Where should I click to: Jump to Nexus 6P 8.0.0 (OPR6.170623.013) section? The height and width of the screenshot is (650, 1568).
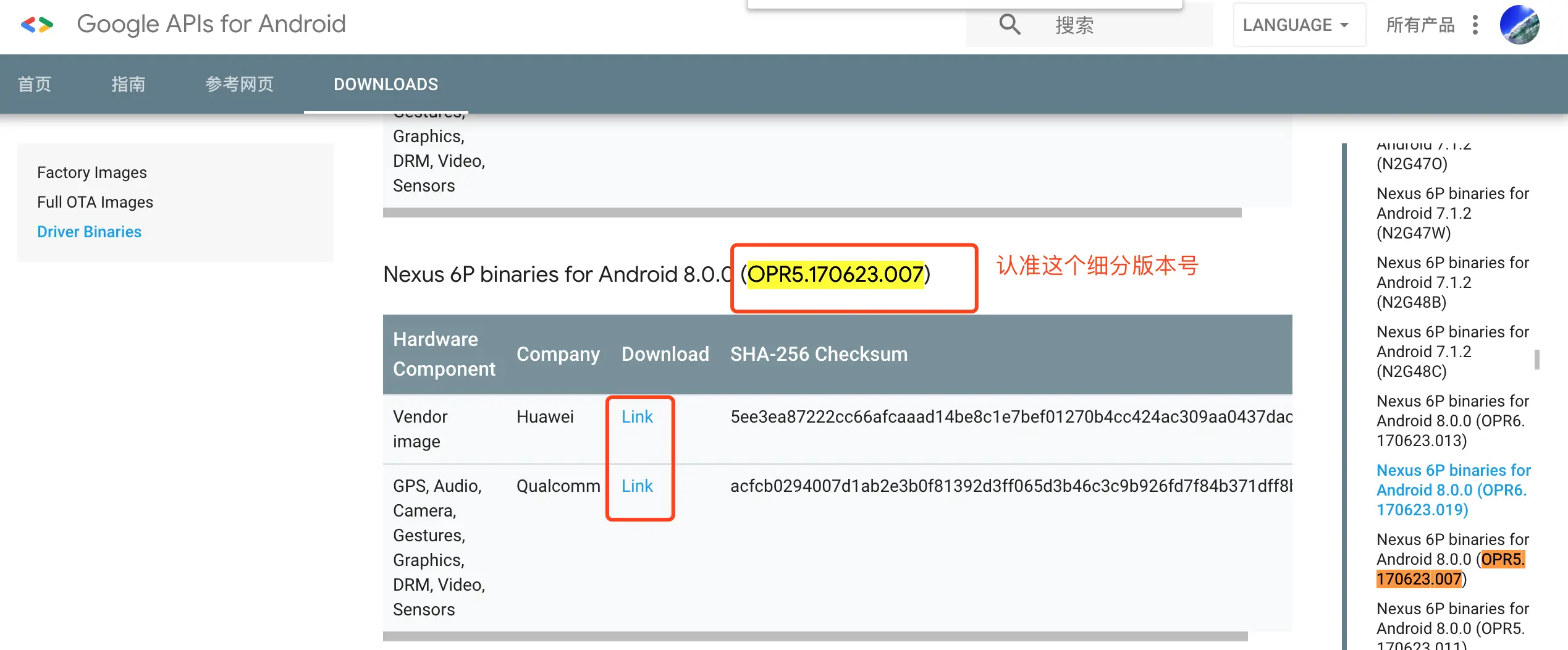pyautogui.click(x=1452, y=421)
